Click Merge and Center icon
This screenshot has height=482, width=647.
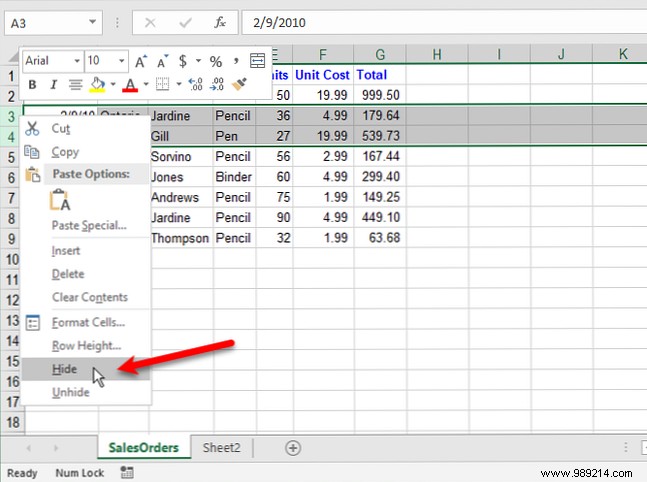point(257,61)
